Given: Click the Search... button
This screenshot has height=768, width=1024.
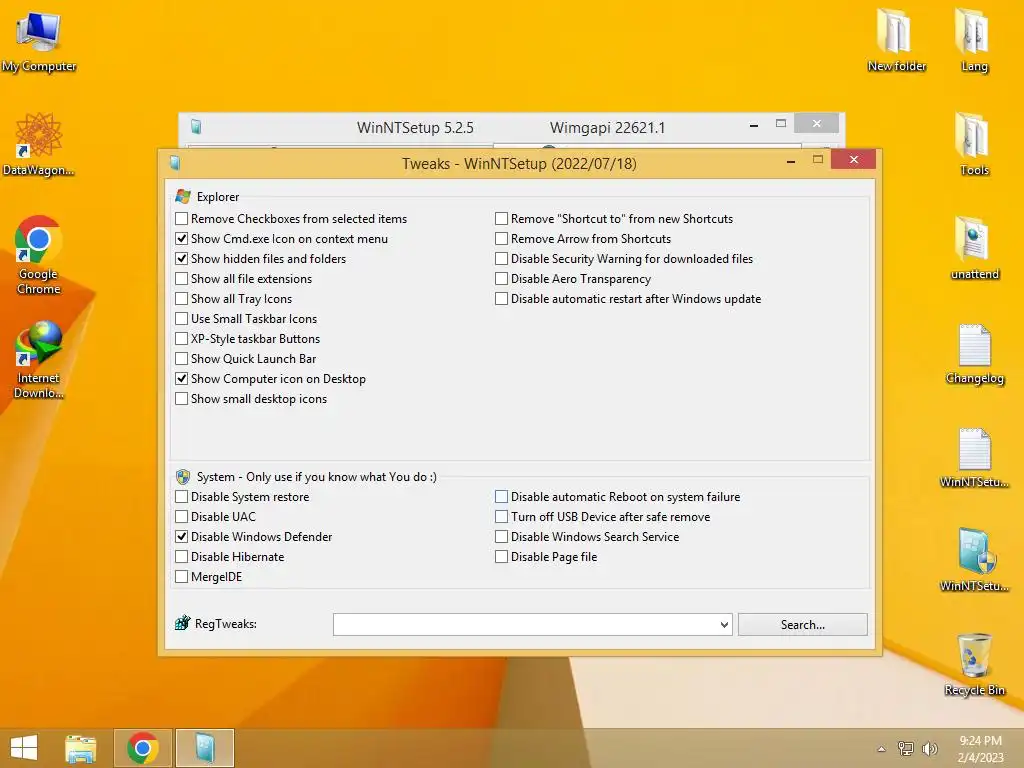Looking at the screenshot, I should (803, 624).
